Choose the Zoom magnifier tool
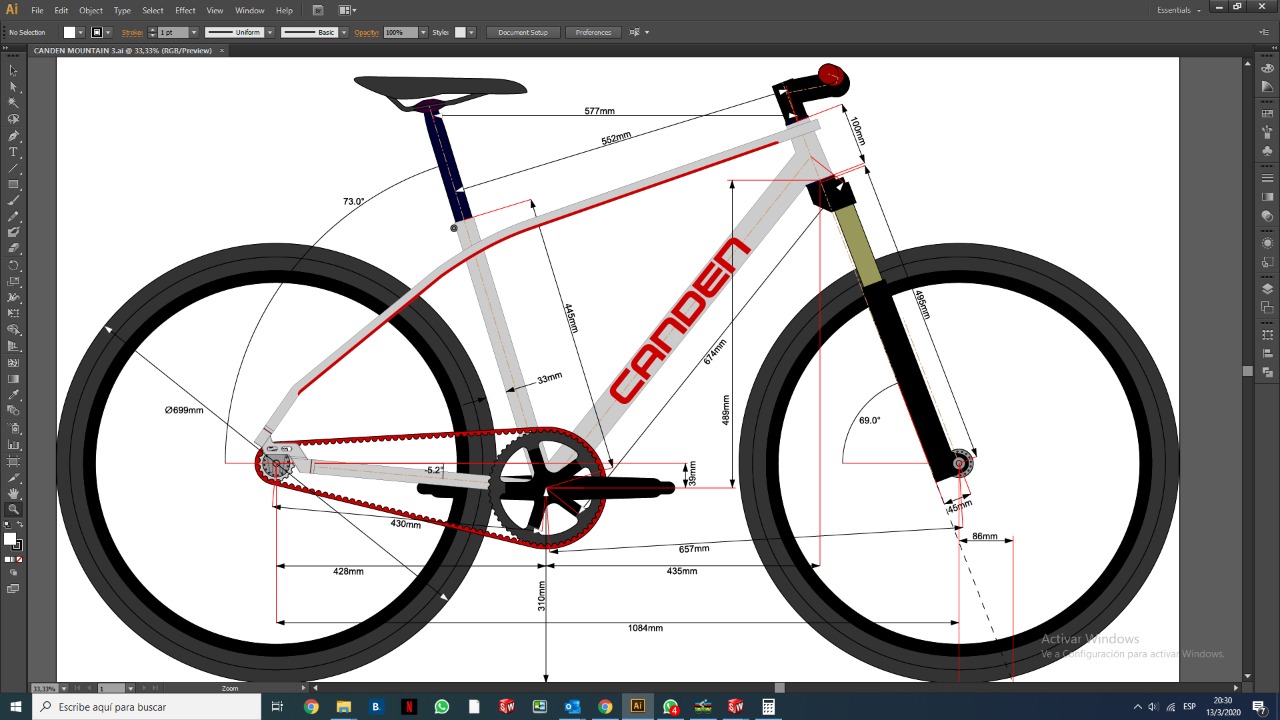The width and height of the screenshot is (1280, 720). [x=13, y=510]
